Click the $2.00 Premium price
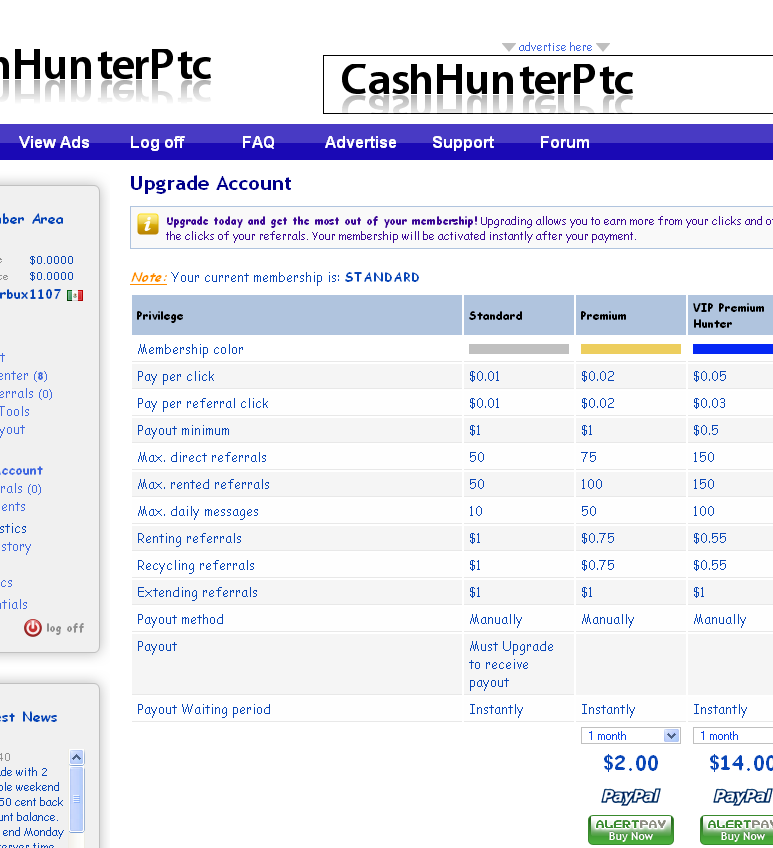The width and height of the screenshot is (773, 848). click(x=631, y=764)
